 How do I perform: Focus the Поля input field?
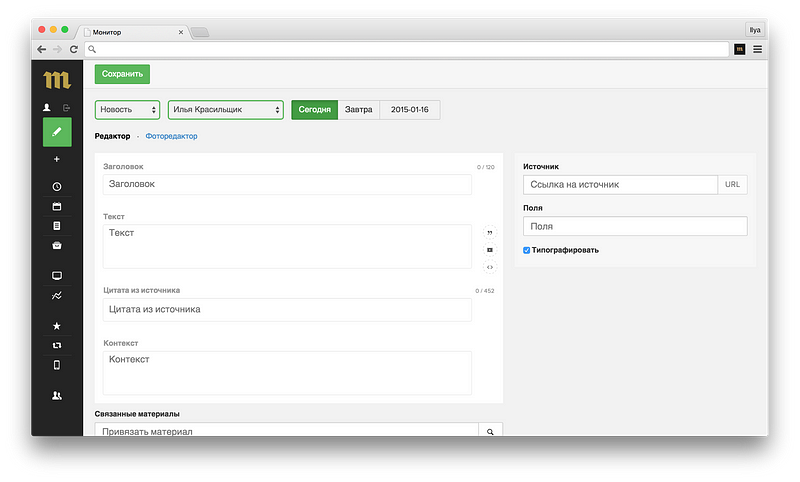point(635,226)
